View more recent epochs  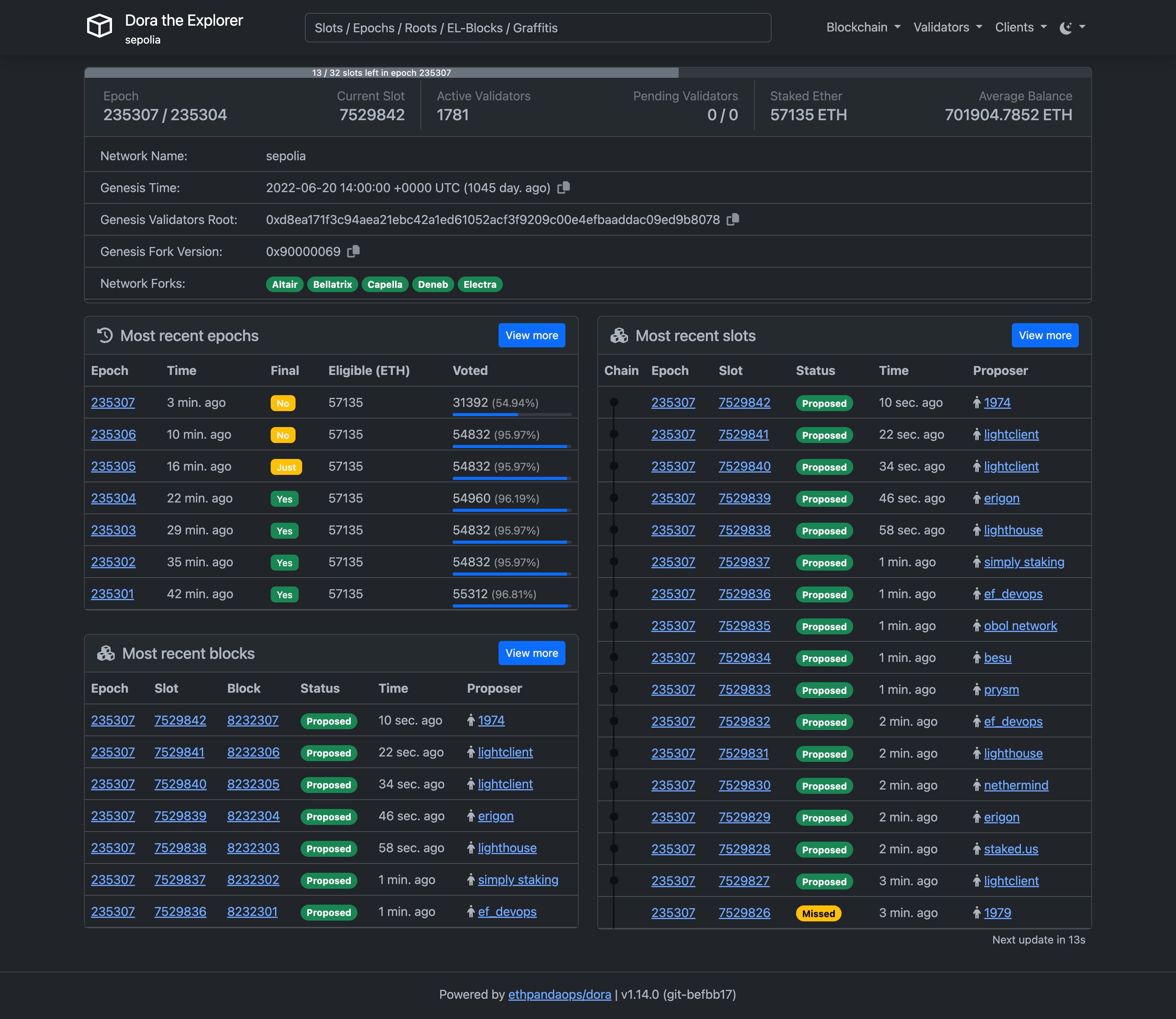pyautogui.click(x=532, y=336)
